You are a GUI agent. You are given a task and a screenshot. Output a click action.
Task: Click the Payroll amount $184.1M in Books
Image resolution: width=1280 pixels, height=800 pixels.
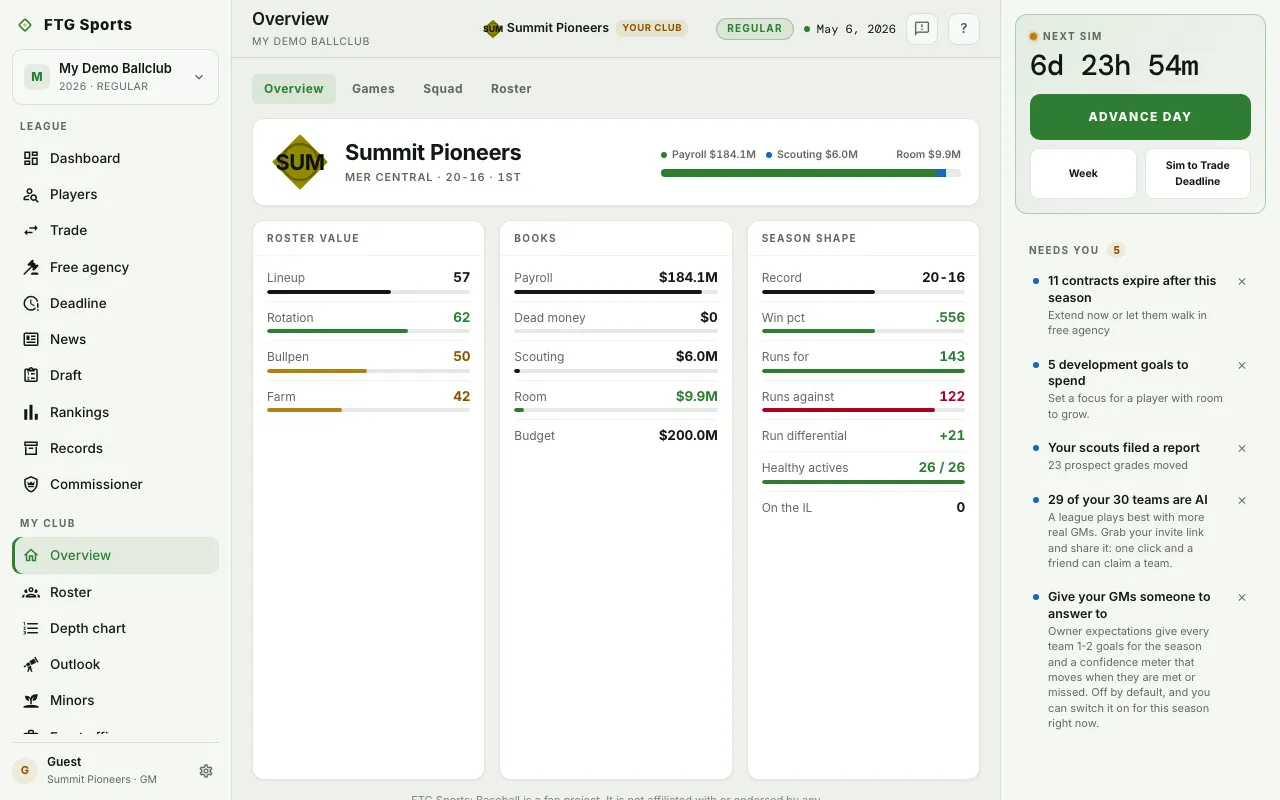pos(688,277)
